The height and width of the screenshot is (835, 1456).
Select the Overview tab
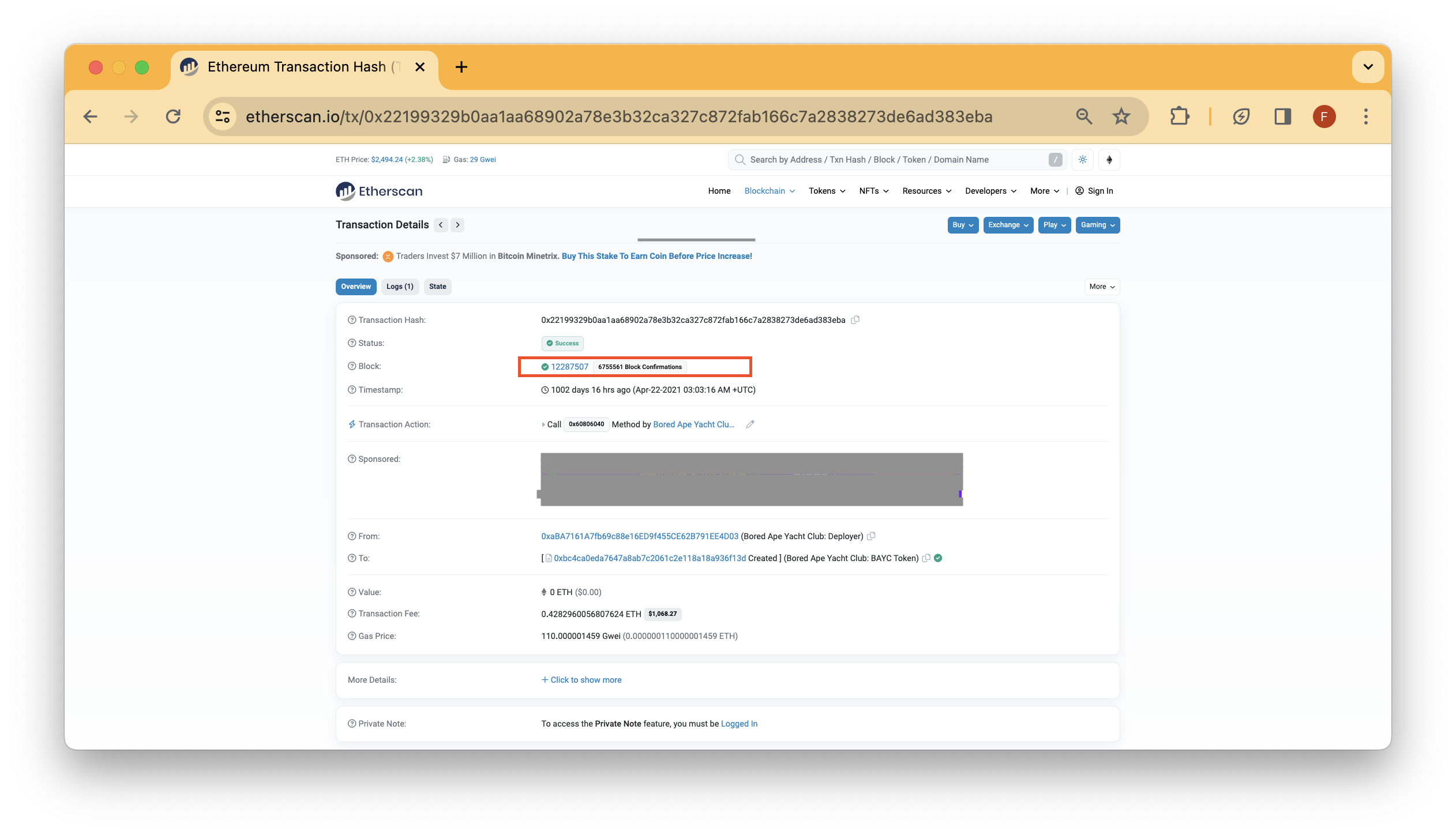tap(356, 287)
